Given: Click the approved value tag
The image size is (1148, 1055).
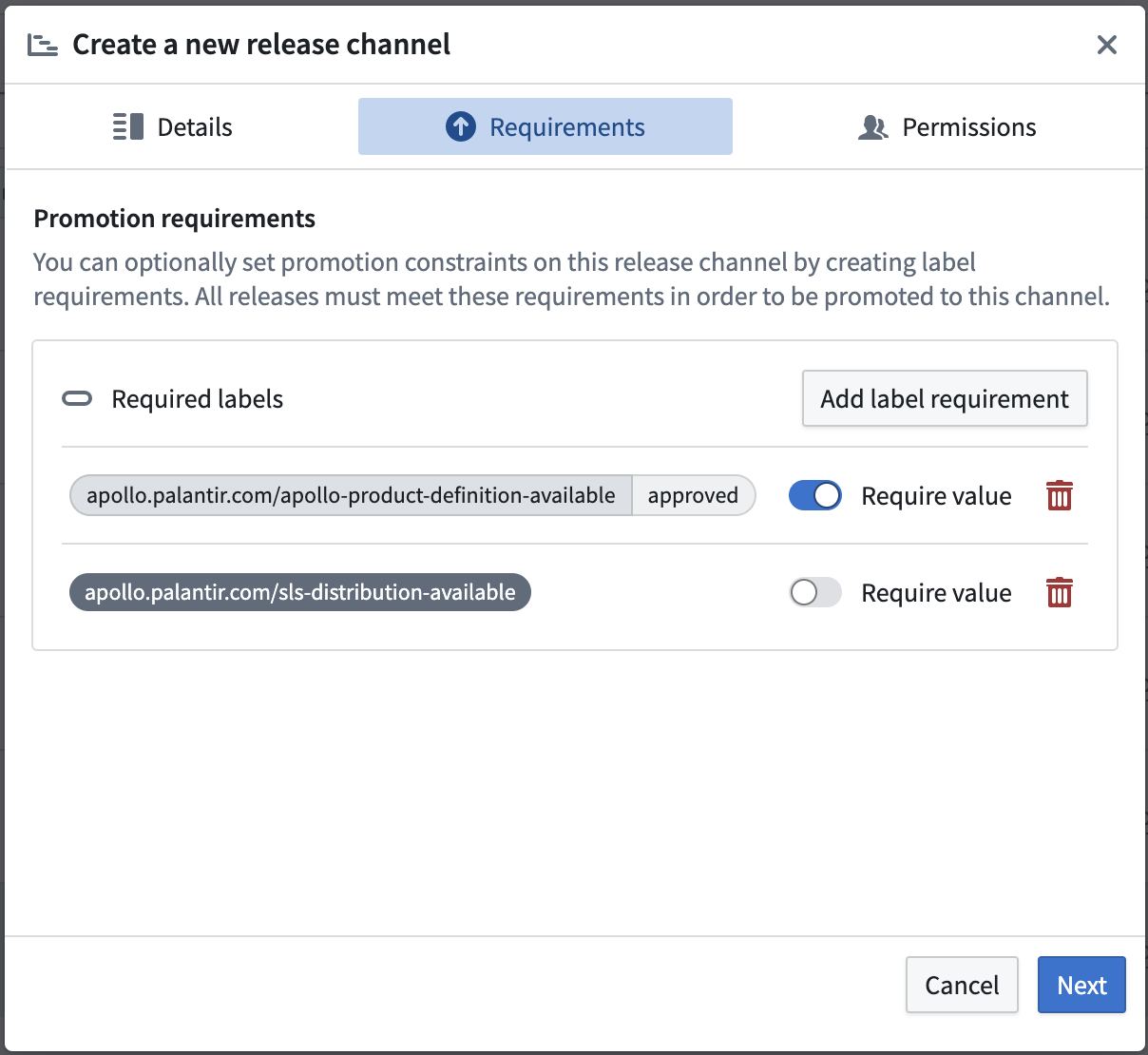Looking at the screenshot, I should coord(693,496).
